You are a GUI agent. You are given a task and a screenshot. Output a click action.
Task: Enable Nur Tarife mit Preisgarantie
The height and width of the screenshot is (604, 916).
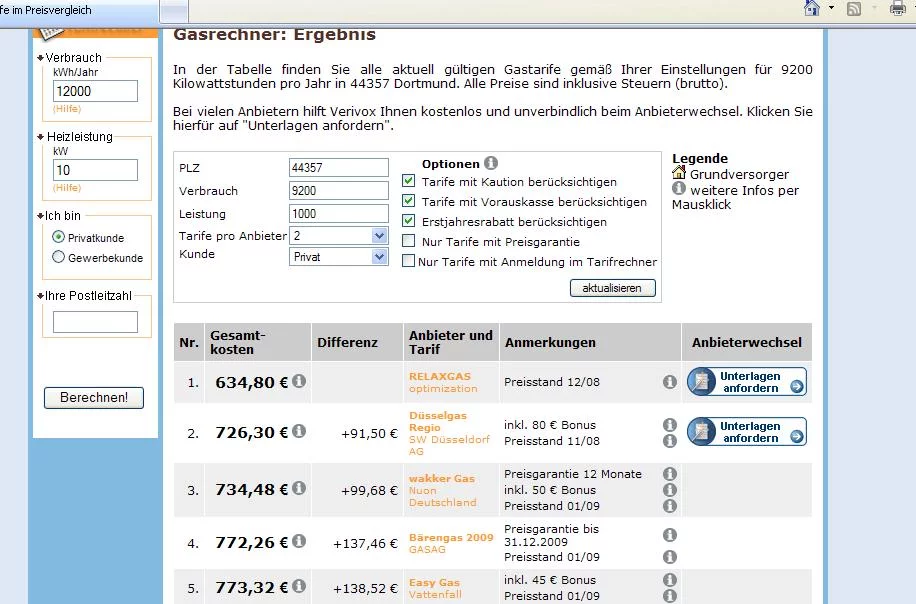click(409, 241)
